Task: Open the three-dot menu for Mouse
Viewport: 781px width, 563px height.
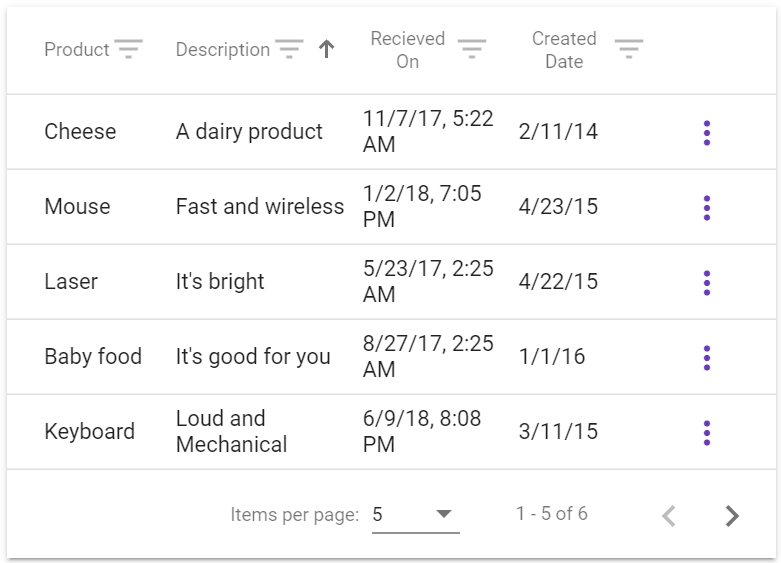Action: click(707, 208)
